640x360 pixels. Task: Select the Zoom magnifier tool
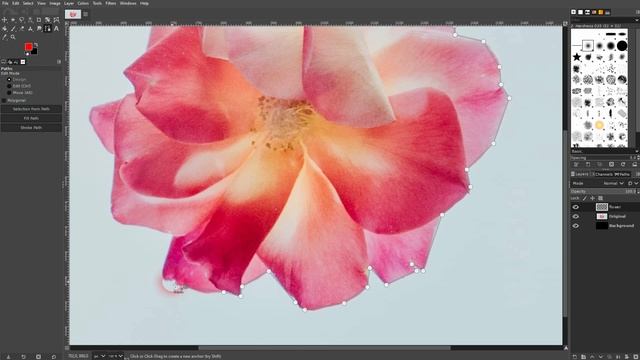tap(13, 37)
